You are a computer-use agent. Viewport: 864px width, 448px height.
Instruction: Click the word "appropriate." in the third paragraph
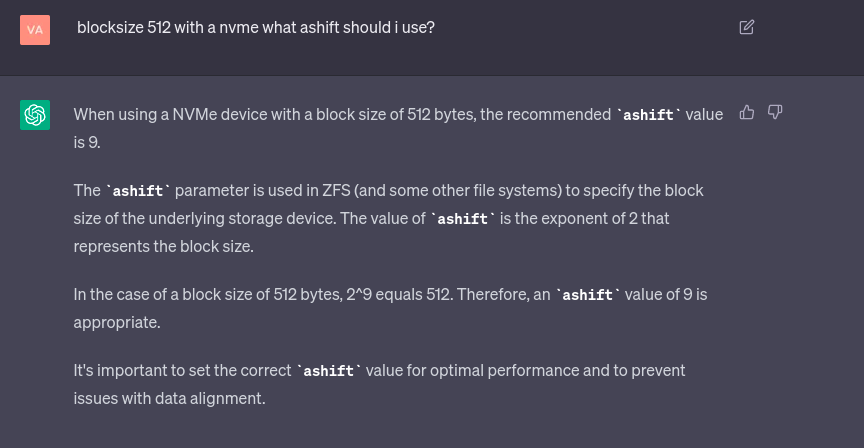[116, 322]
